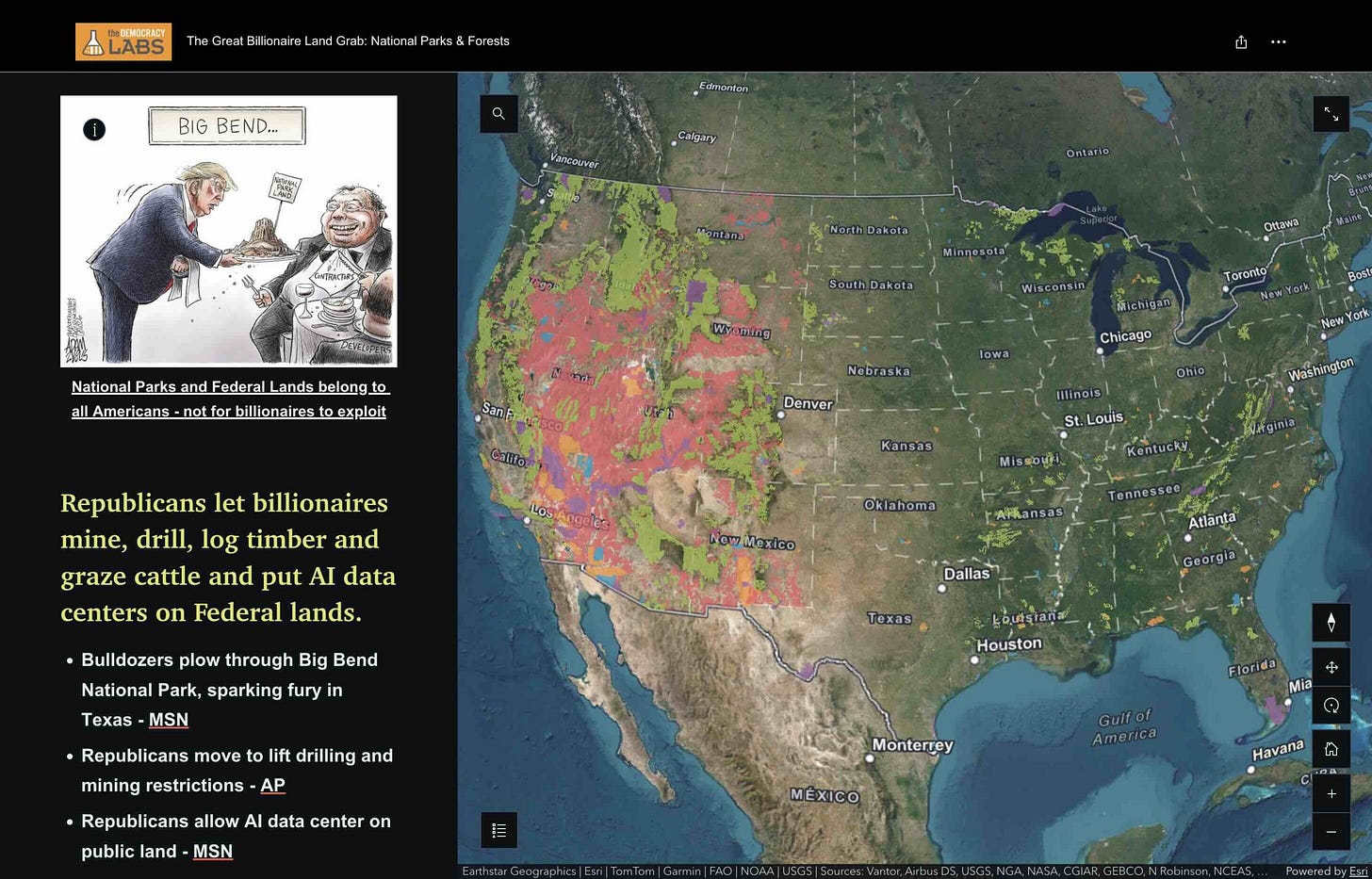This screenshot has height=879, width=1372.
Task: Open 'National Parks and Federal Lands belong to all Americans' link
Action: (229, 399)
